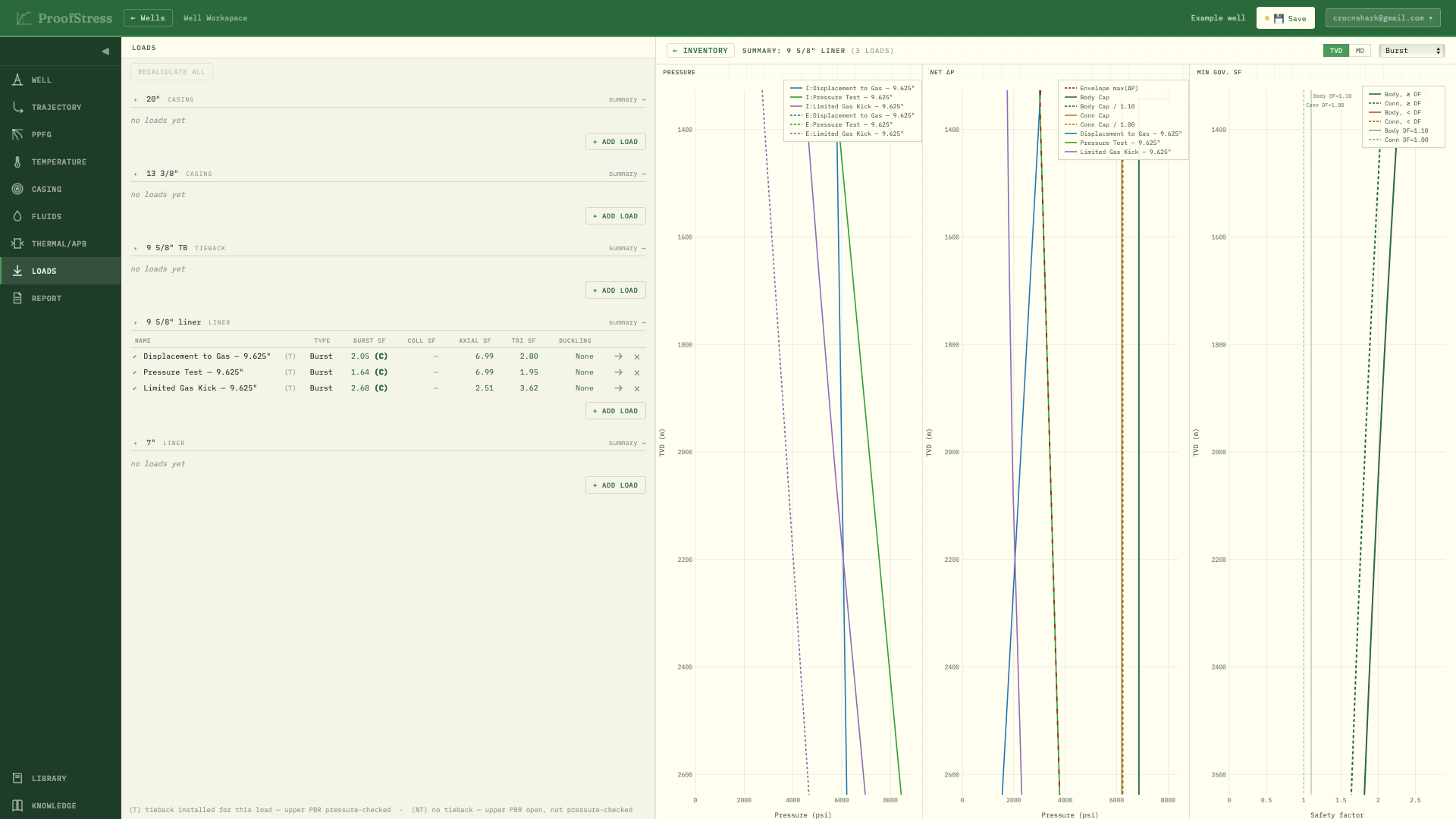The height and width of the screenshot is (819, 1456).
Task: Click the Well derrick icon in sidebar
Action: click(x=17, y=80)
